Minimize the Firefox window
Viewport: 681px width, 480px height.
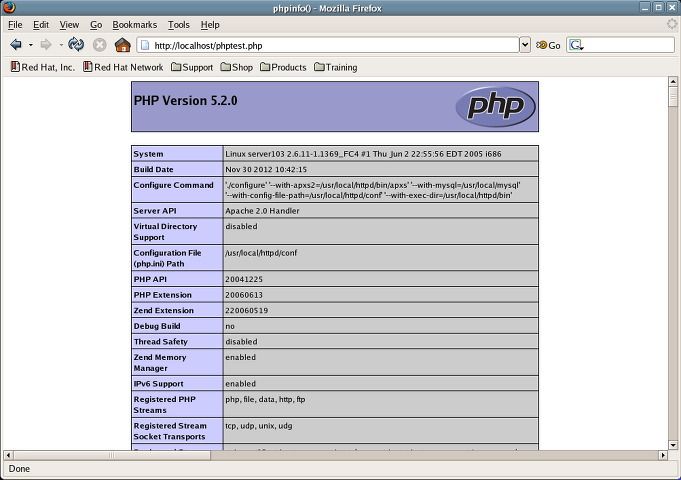(x=645, y=7)
